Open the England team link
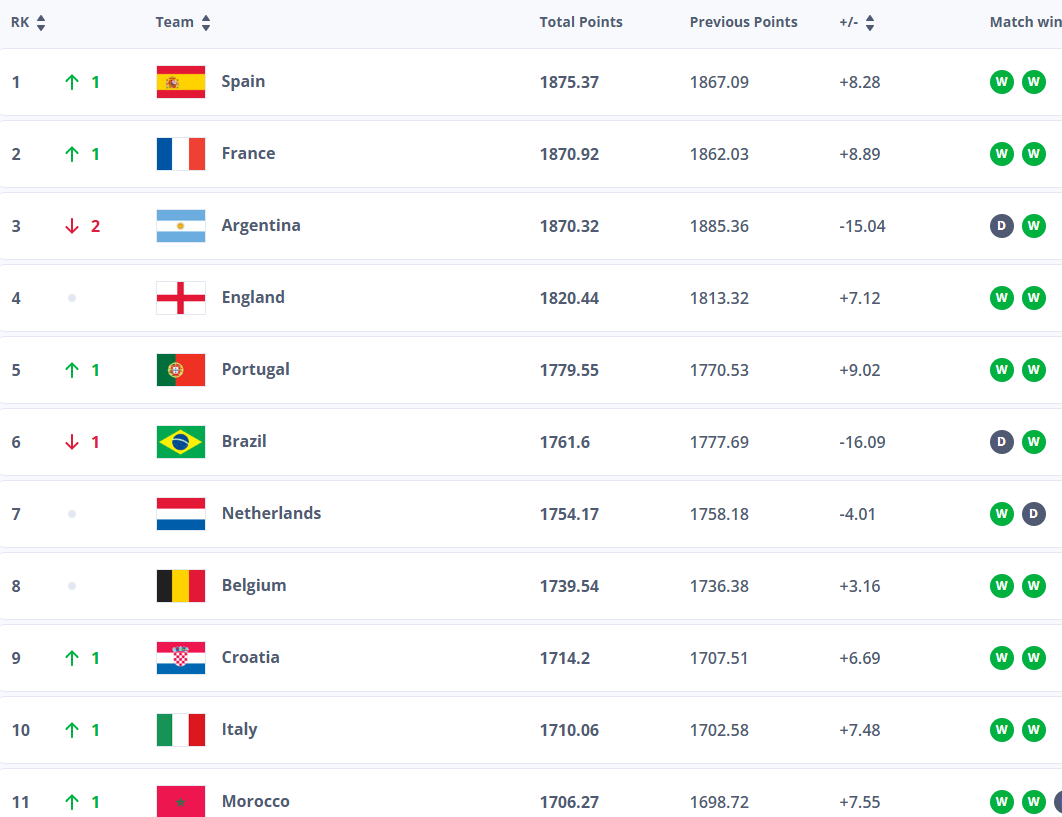Image resolution: width=1062 pixels, height=817 pixels. click(x=253, y=298)
